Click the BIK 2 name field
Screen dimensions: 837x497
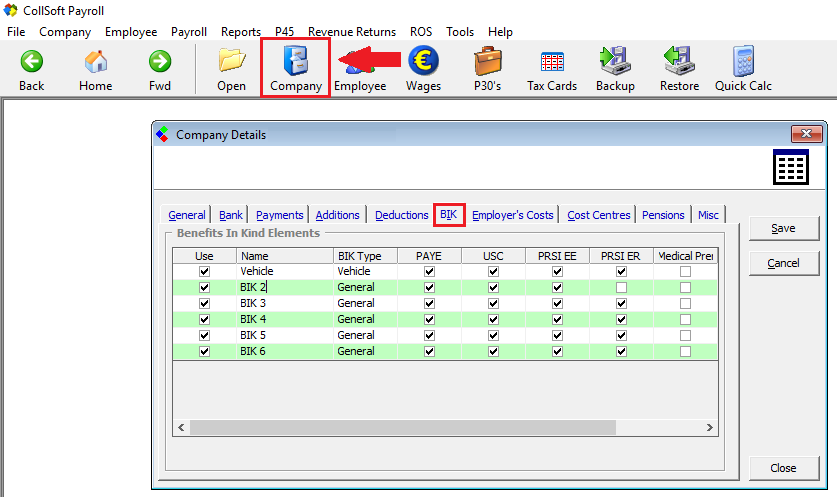pyautogui.click(x=285, y=287)
